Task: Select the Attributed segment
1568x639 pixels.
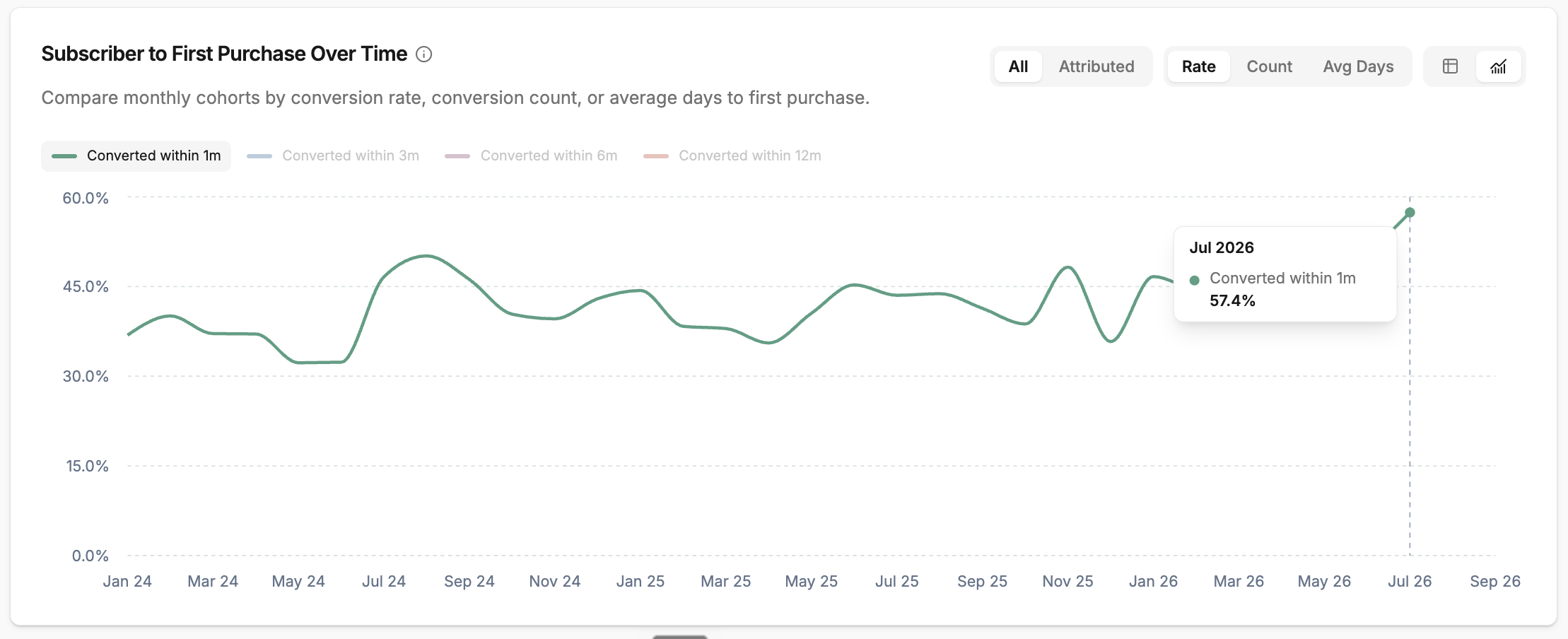Action: pos(1096,66)
